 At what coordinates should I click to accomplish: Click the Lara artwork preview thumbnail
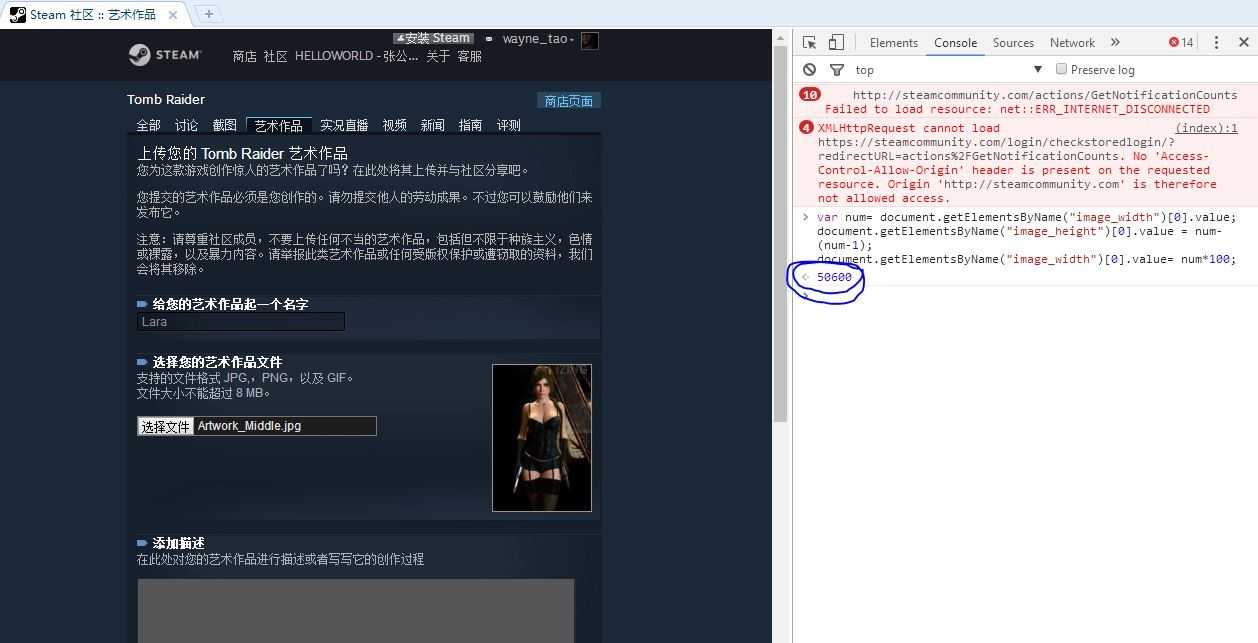coord(542,438)
